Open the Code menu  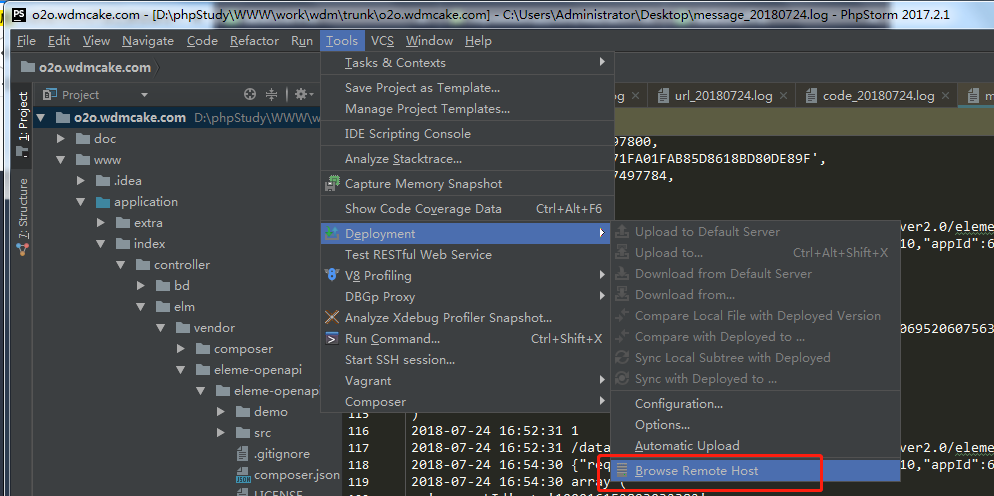pyautogui.click(x=202, y=41)
